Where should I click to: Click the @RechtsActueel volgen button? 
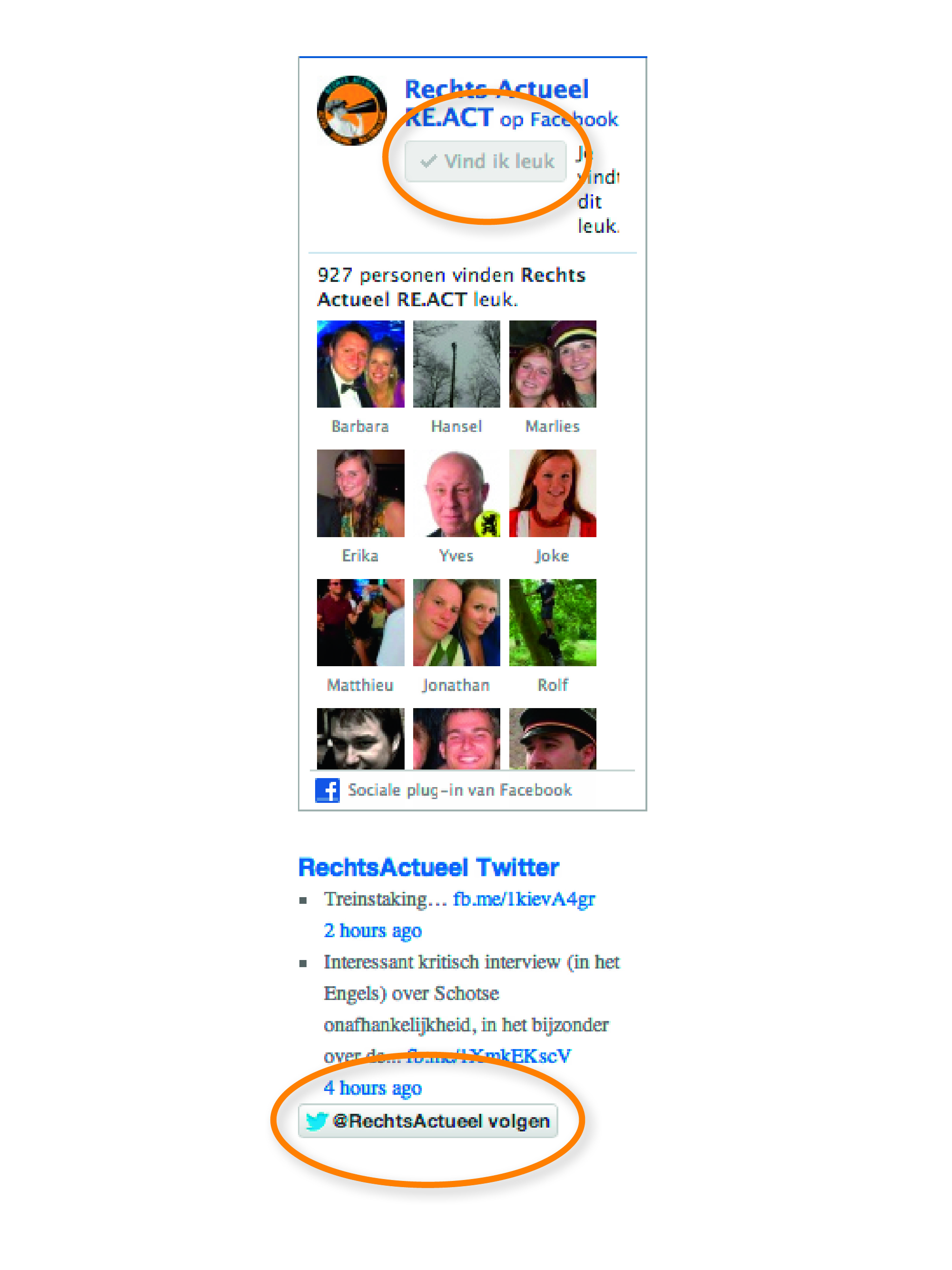427,1120
